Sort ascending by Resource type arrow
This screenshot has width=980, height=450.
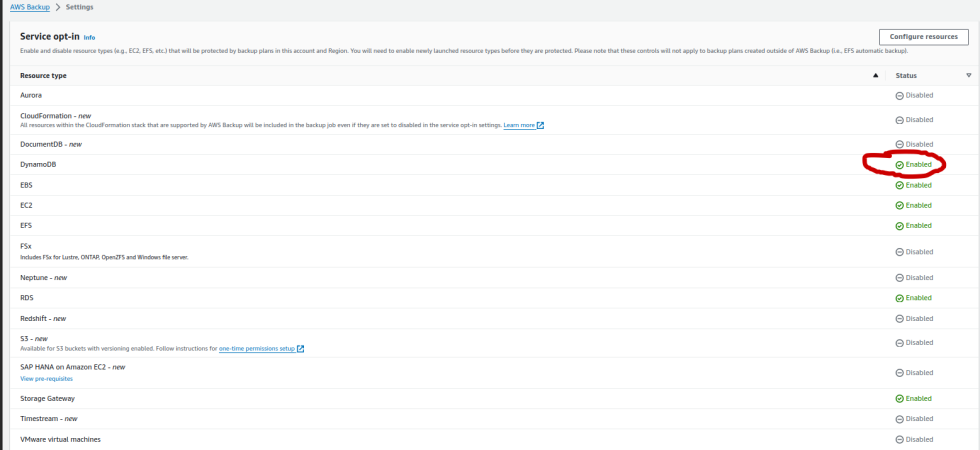click(x=875, y=76)
